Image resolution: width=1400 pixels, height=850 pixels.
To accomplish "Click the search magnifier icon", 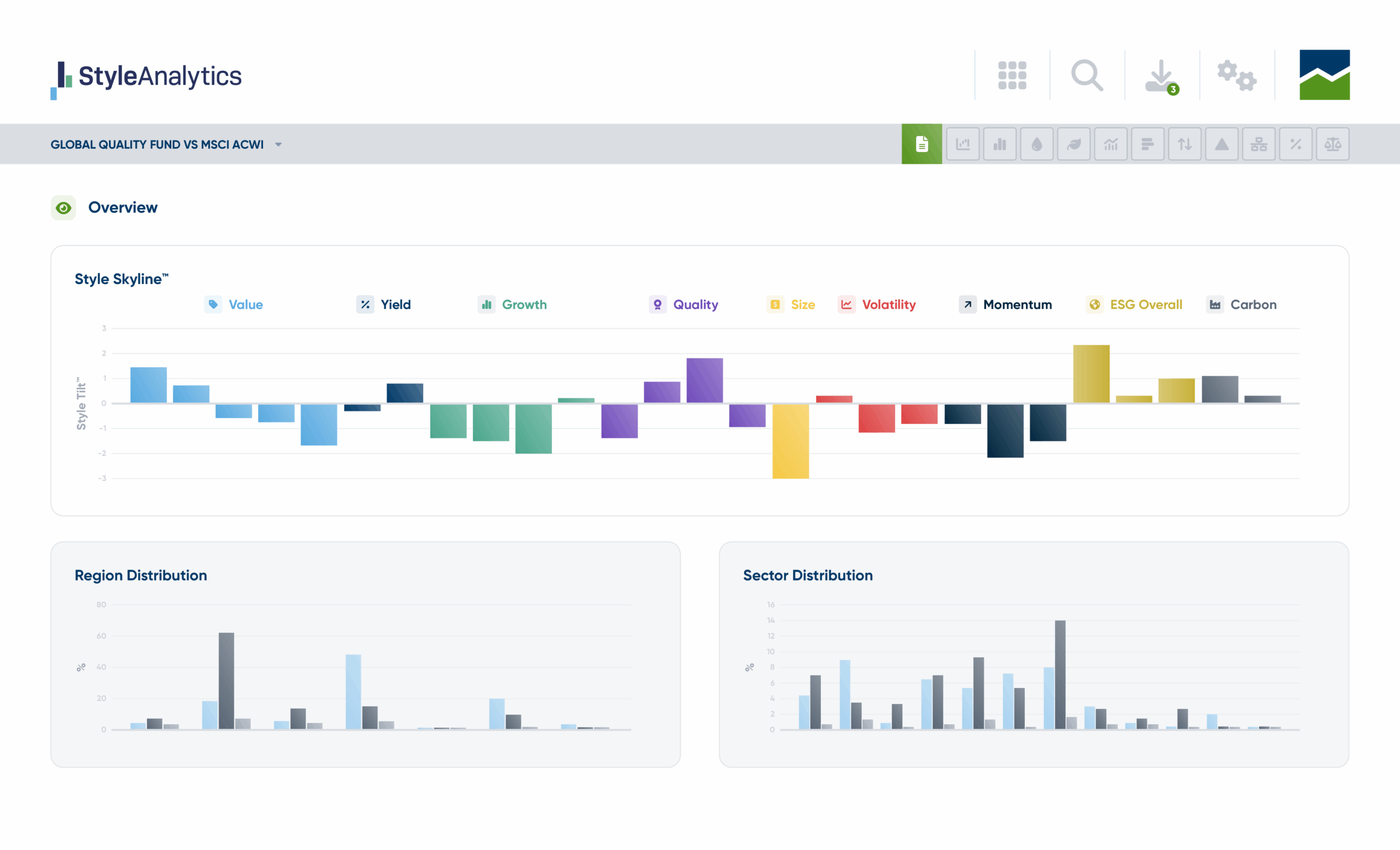I will coord(1086,75).
